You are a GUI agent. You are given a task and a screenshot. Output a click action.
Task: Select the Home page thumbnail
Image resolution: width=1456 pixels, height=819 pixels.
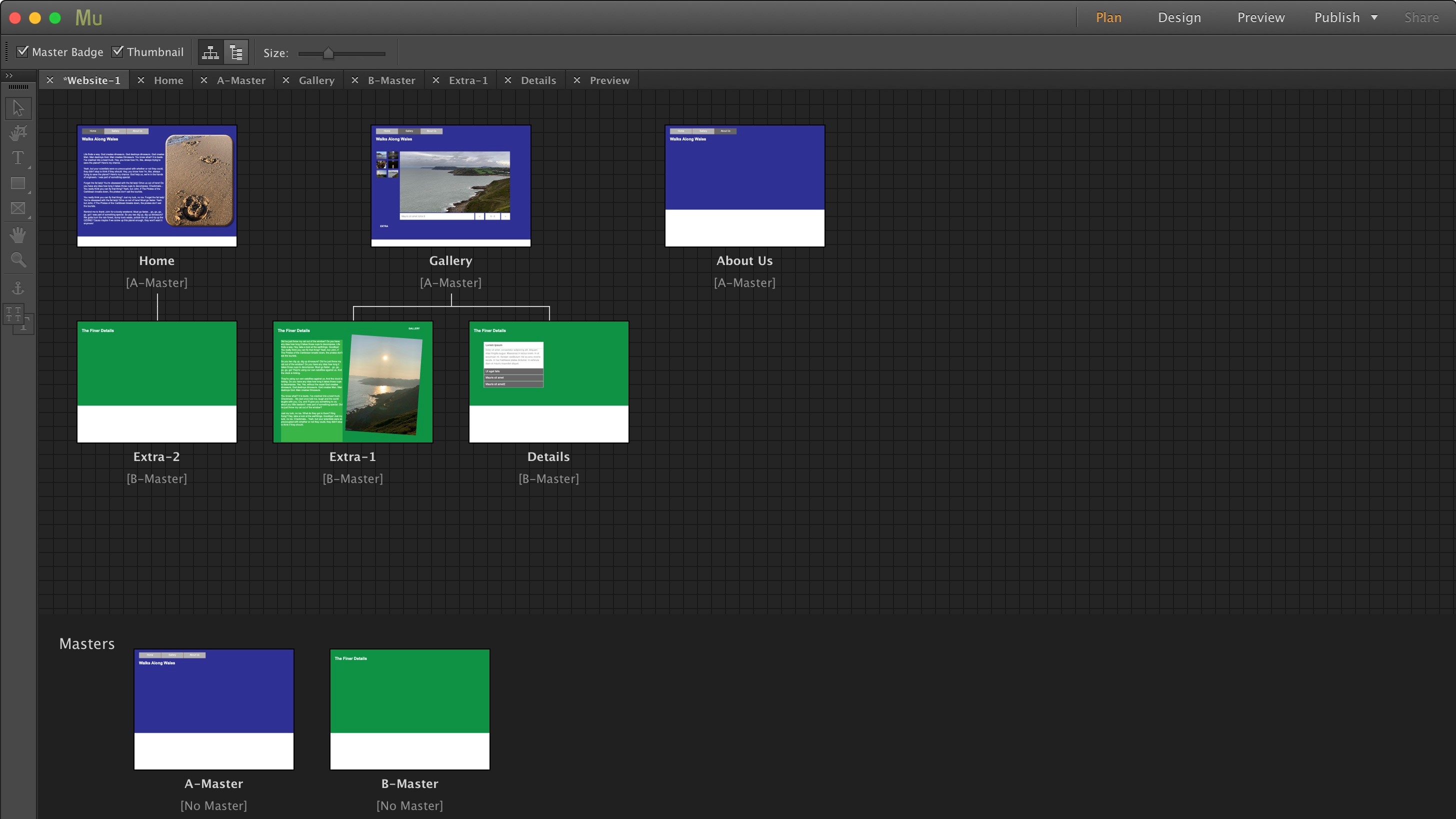point(156,186)
